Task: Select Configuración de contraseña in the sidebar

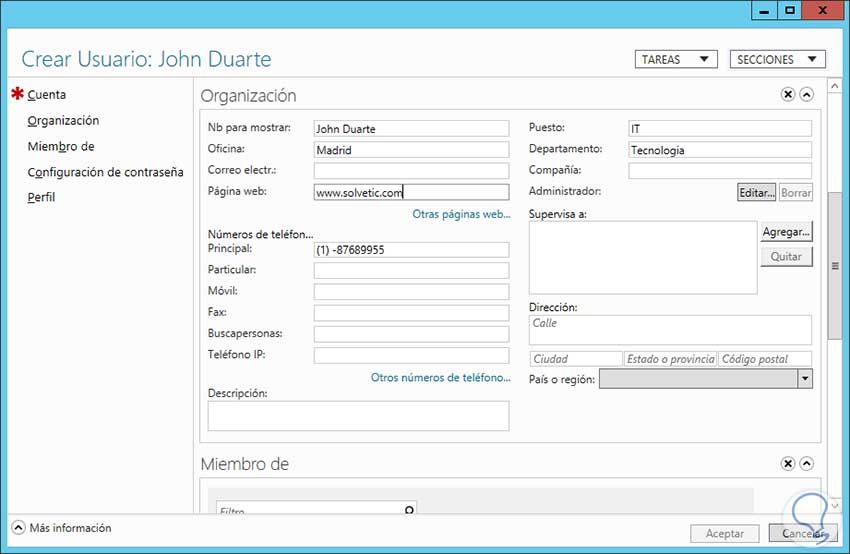Action: point(105,172)
